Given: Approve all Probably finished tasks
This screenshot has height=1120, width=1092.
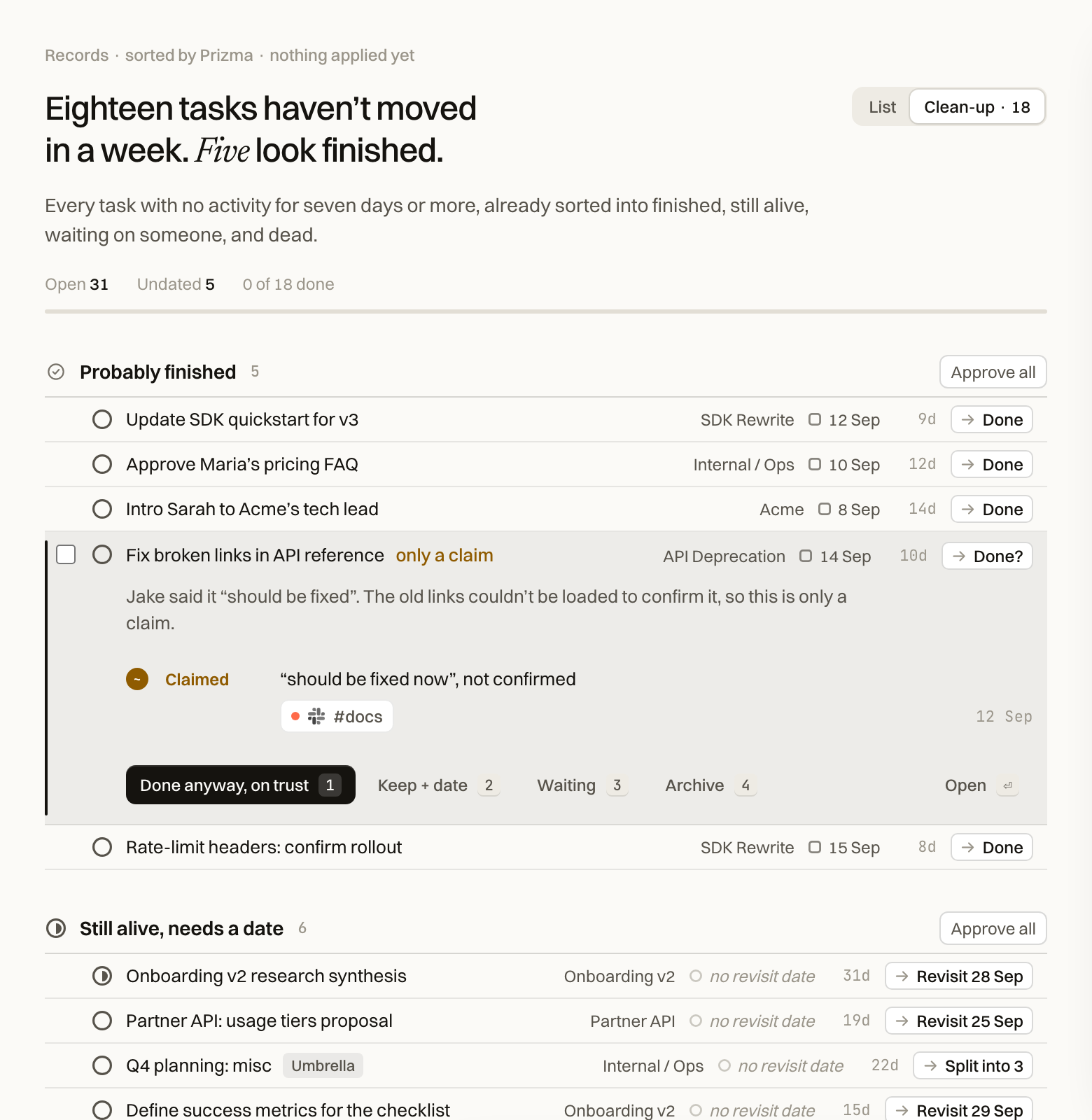Looking at the screenshot, I should (x=993, y=372).
